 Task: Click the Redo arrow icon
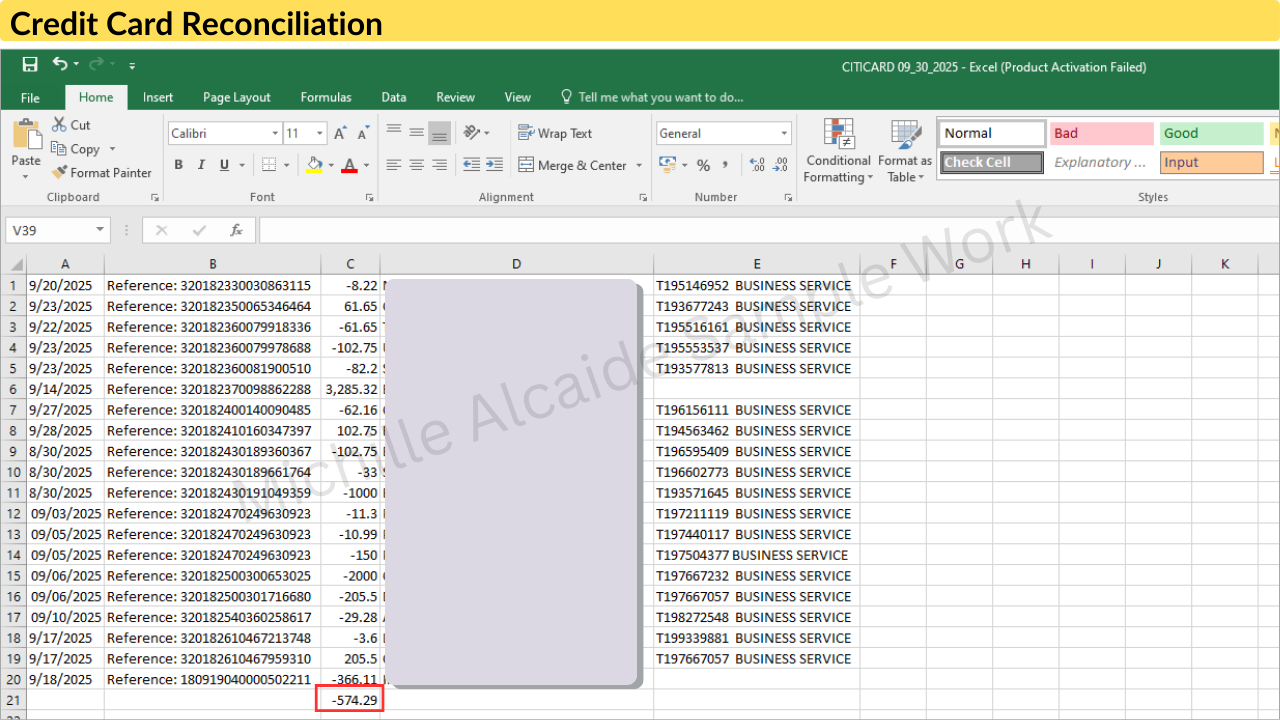coord(96,65)
